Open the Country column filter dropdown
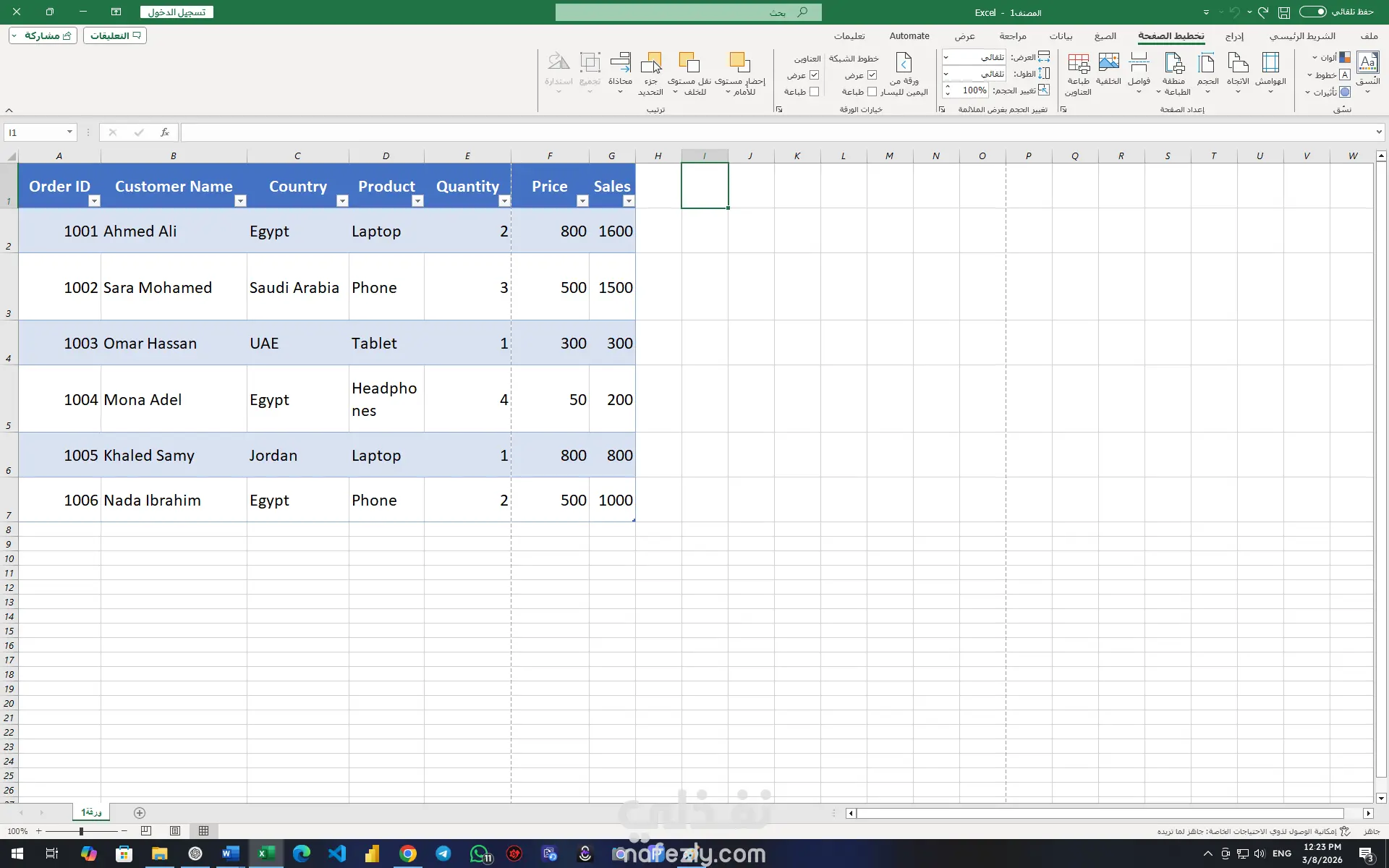1389x868 pixels. pyautogui.click(x=343, y=201)
